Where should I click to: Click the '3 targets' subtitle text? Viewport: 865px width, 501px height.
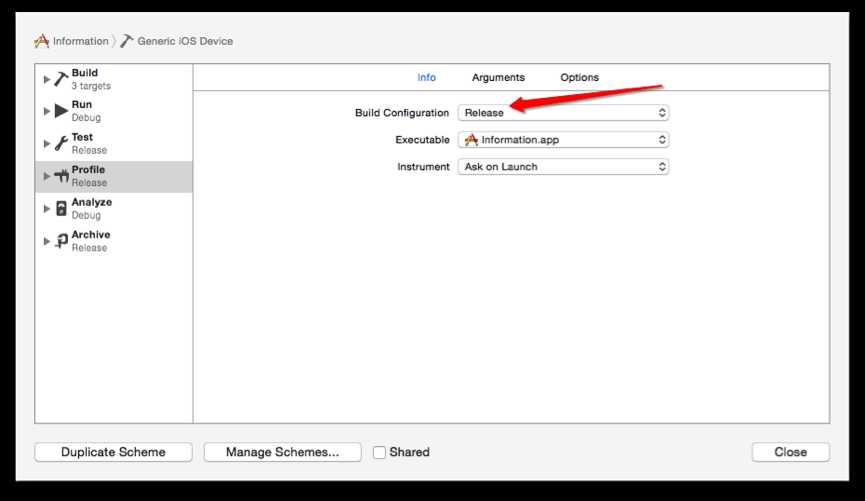[x=91, y=86]
